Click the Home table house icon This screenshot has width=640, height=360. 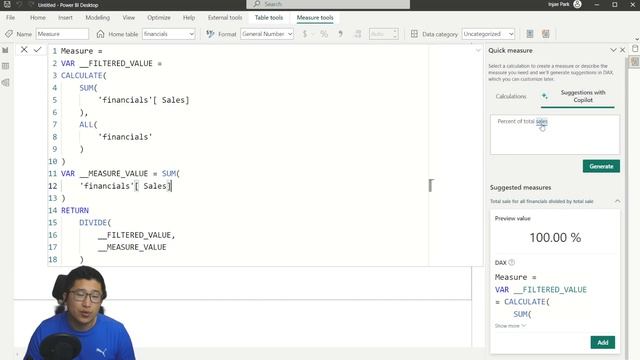click(x=100, y=34)
